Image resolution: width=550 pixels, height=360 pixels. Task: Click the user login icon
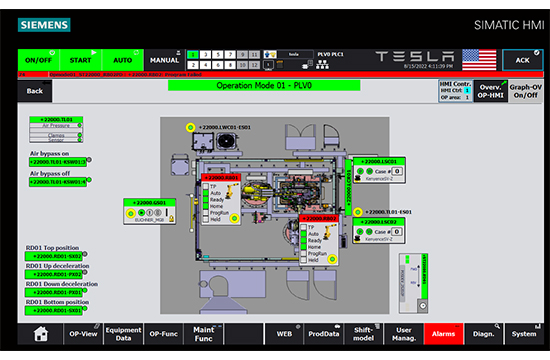pyautogui.click(x=270, y=54)
